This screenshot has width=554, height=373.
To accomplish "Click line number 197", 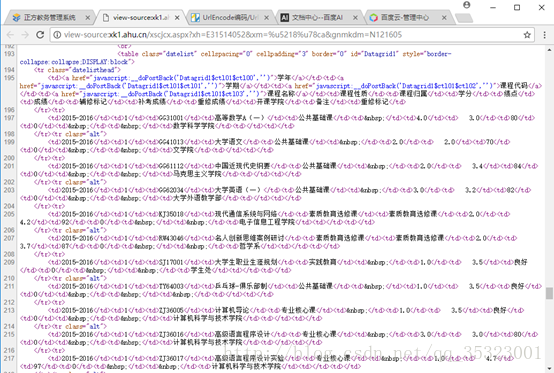I will coord(9,118).
